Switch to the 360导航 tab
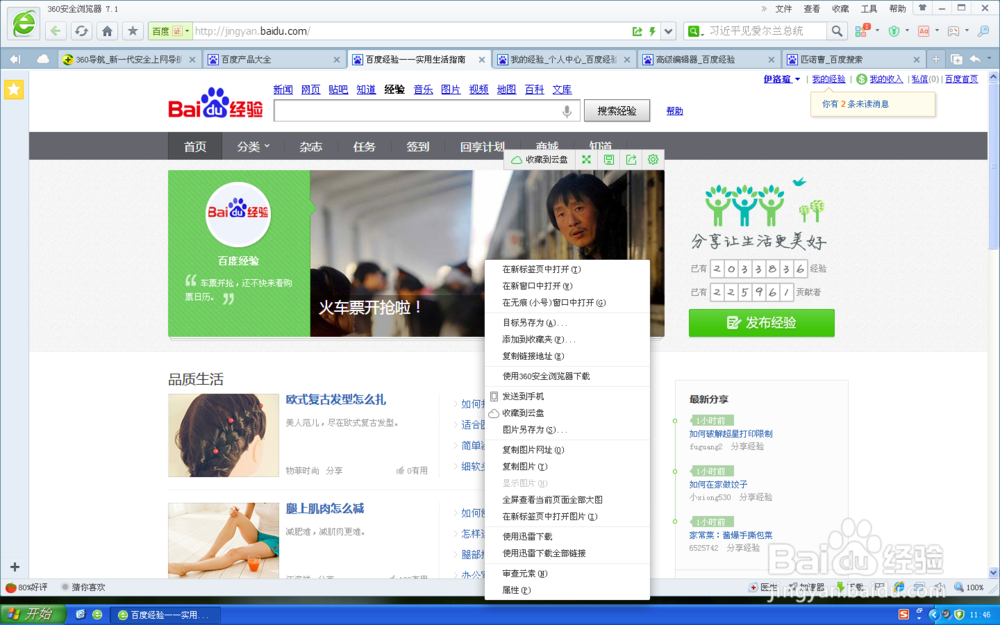 click(x=128, y=59)
